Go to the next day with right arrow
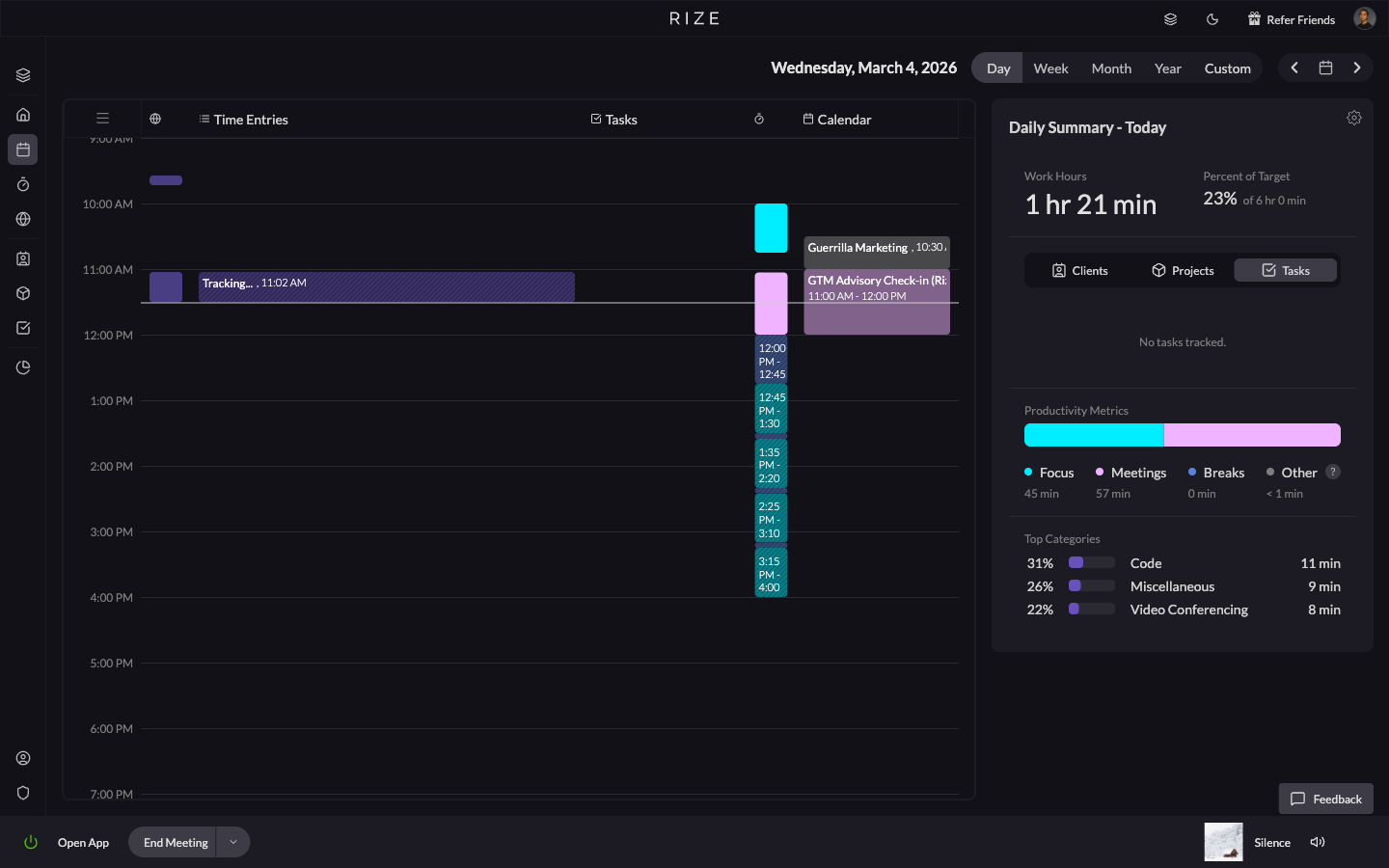The height and width of the screenshot is (868, 1389). (1357, 68)
